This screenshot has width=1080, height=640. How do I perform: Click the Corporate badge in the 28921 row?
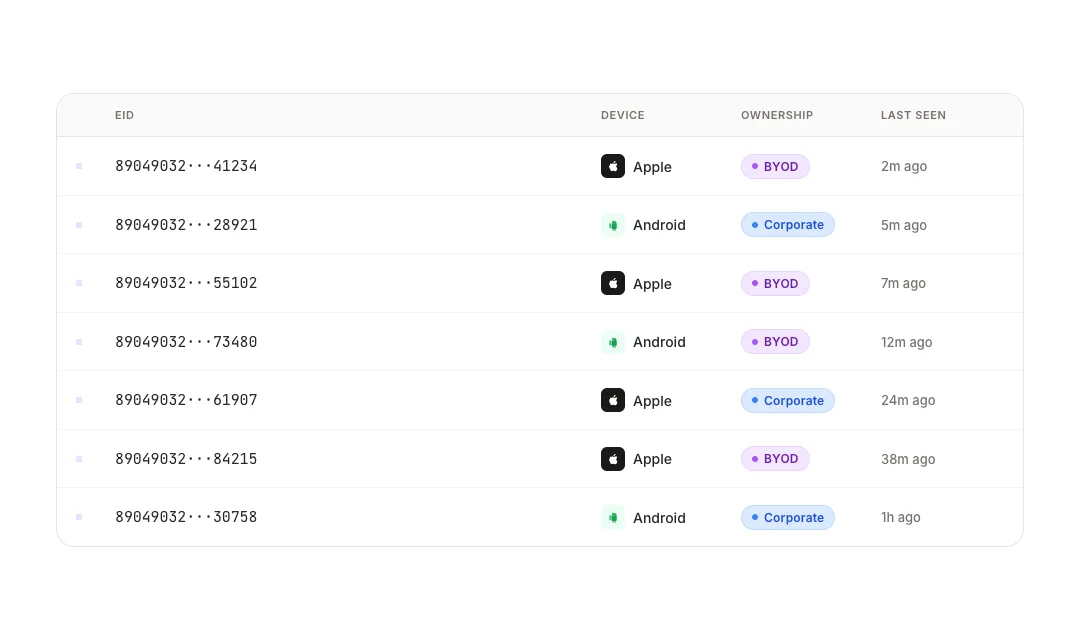tap(787, 225)
